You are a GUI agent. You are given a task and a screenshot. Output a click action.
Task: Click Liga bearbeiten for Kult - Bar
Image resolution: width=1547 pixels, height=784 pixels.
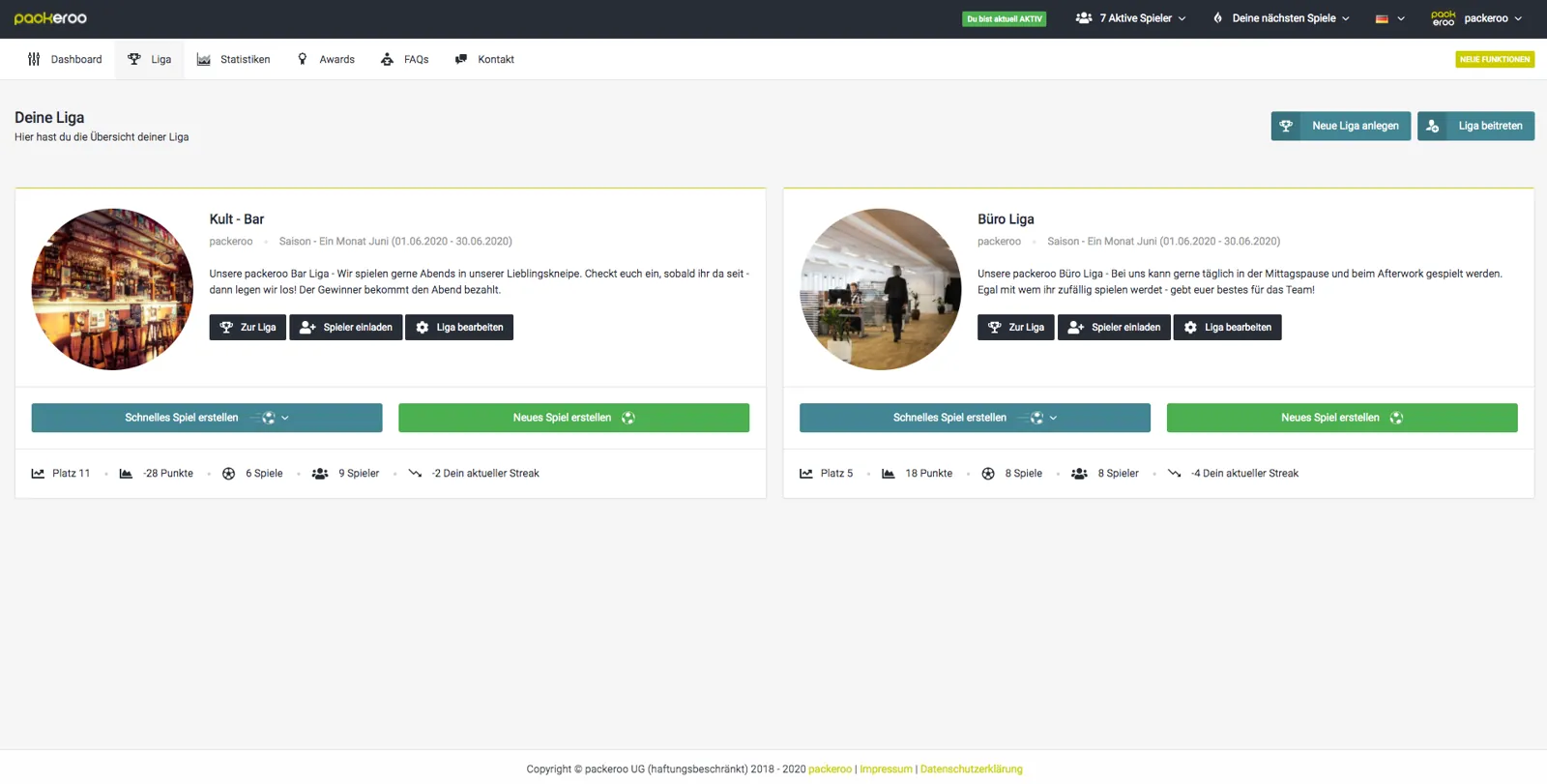coord(459,327)
